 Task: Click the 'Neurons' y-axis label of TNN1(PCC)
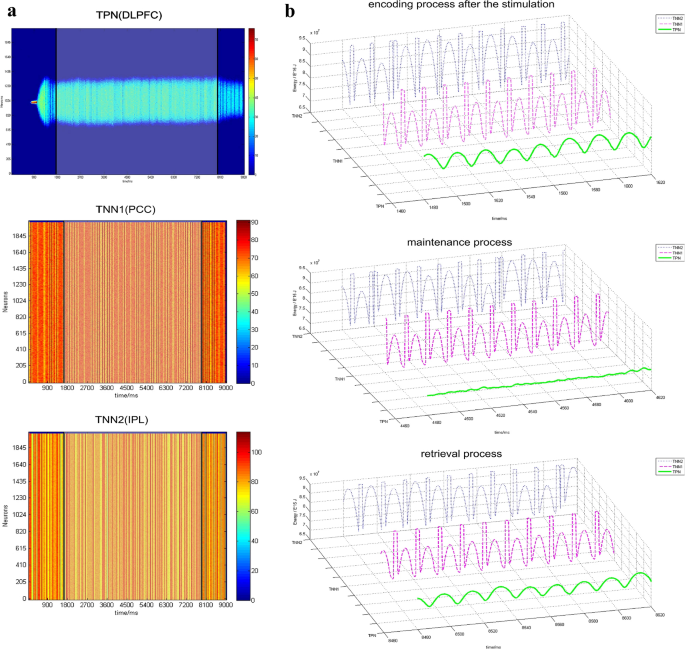(5, 302)
